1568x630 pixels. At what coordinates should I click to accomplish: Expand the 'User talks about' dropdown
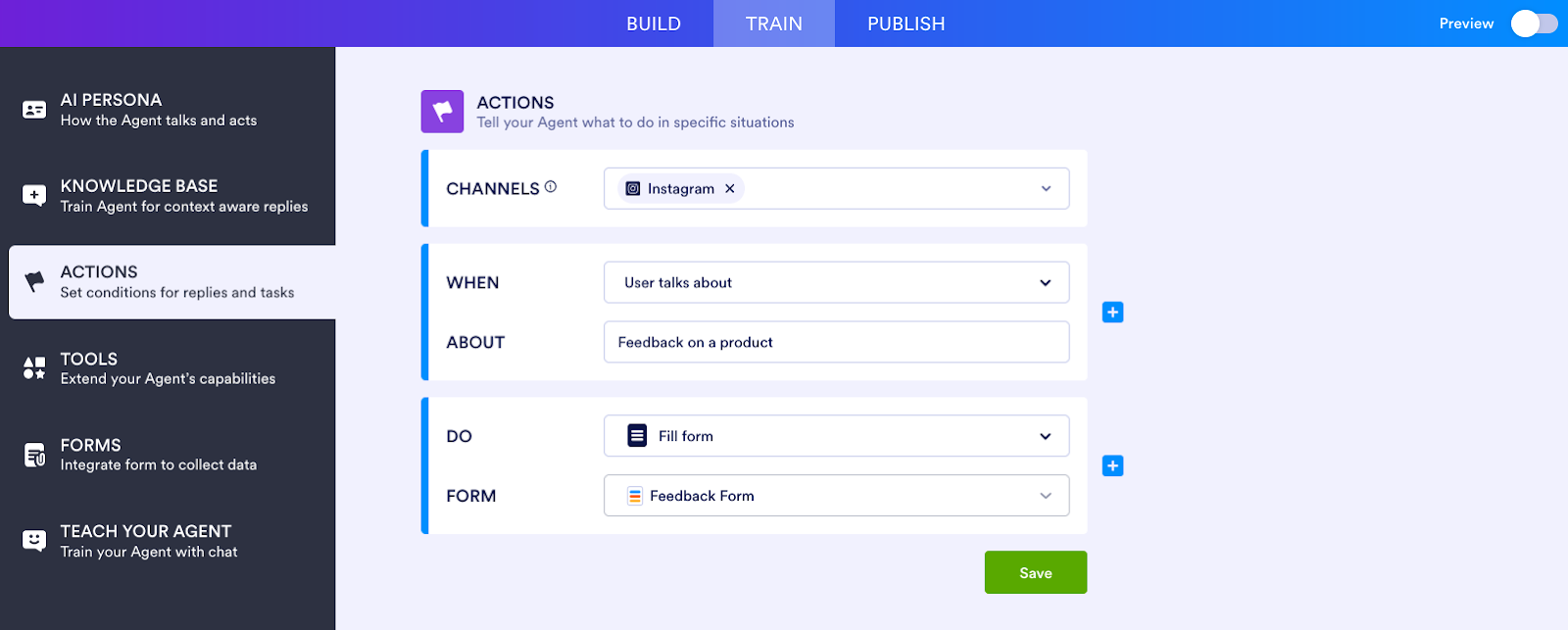click(x=1045, y=282)
